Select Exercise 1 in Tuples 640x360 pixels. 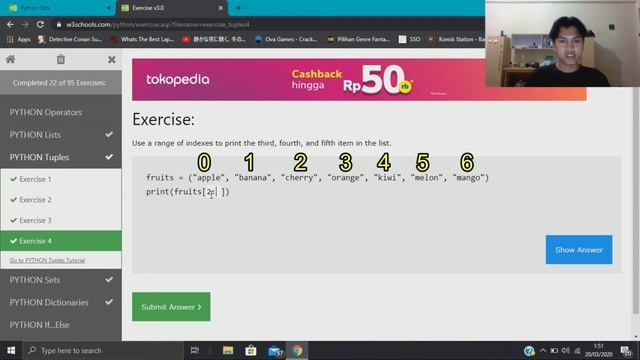(61, 179)
